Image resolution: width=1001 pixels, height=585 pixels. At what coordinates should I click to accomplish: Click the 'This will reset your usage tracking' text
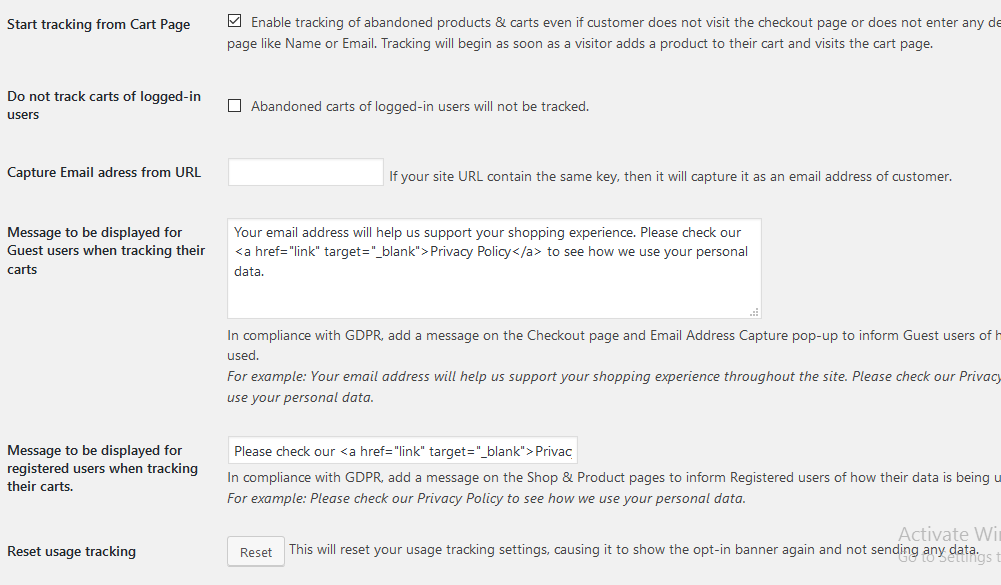pyautogui.click(x=633, y=549)
